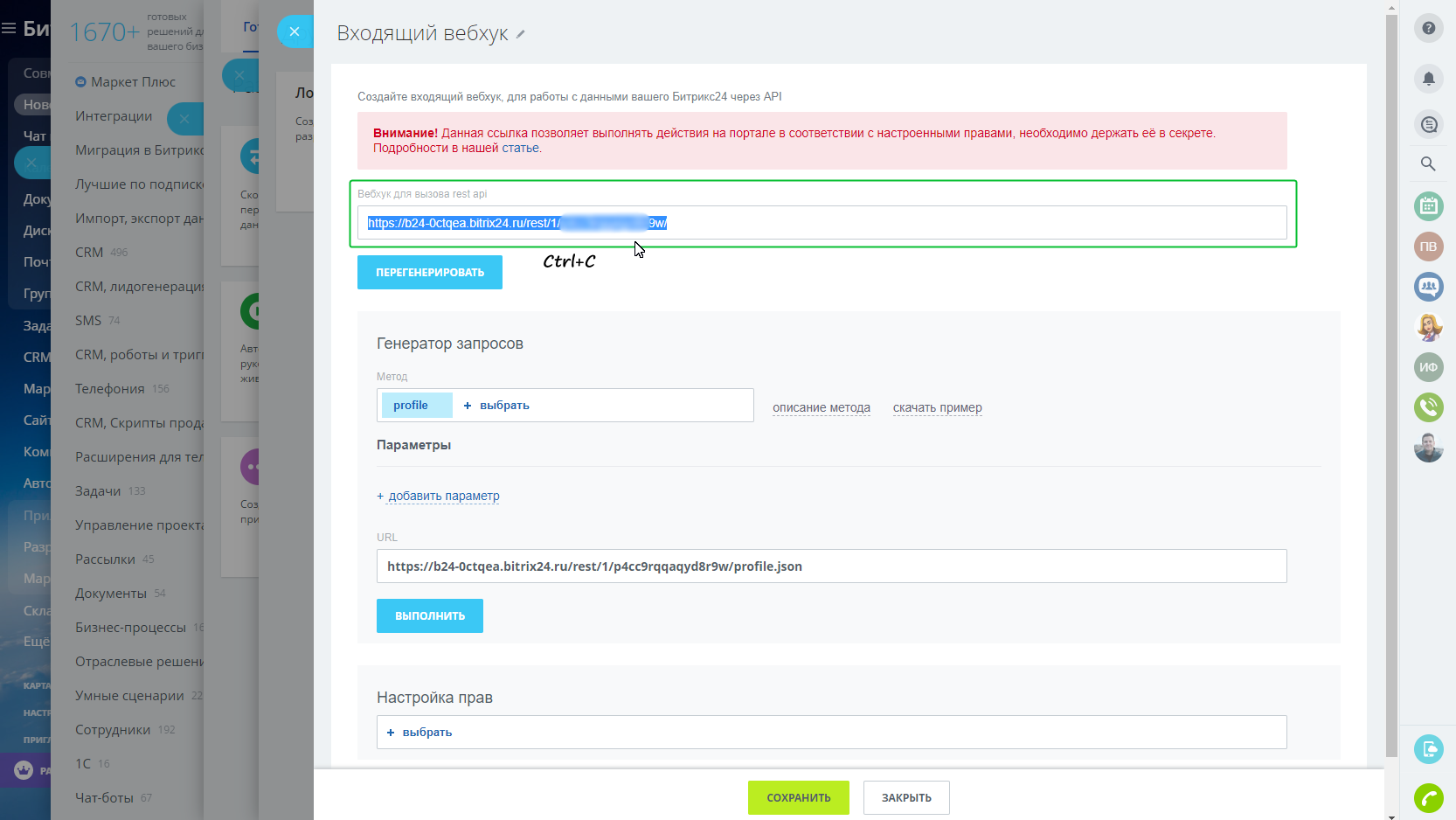Select 'Задачи 133' market category
Screen dimensions: 1456x820
click(110, 490)
